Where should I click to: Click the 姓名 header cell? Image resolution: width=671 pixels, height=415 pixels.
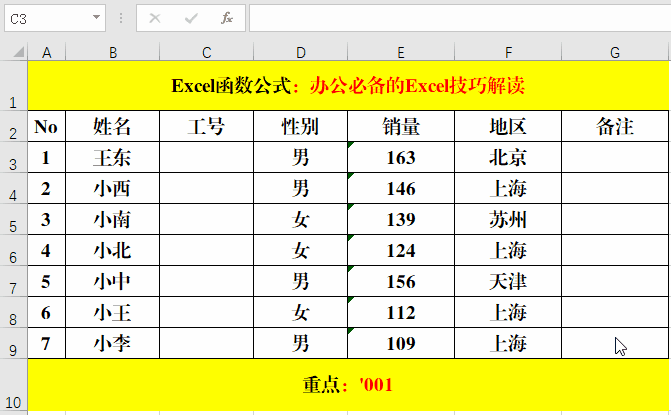click(113, 126)
